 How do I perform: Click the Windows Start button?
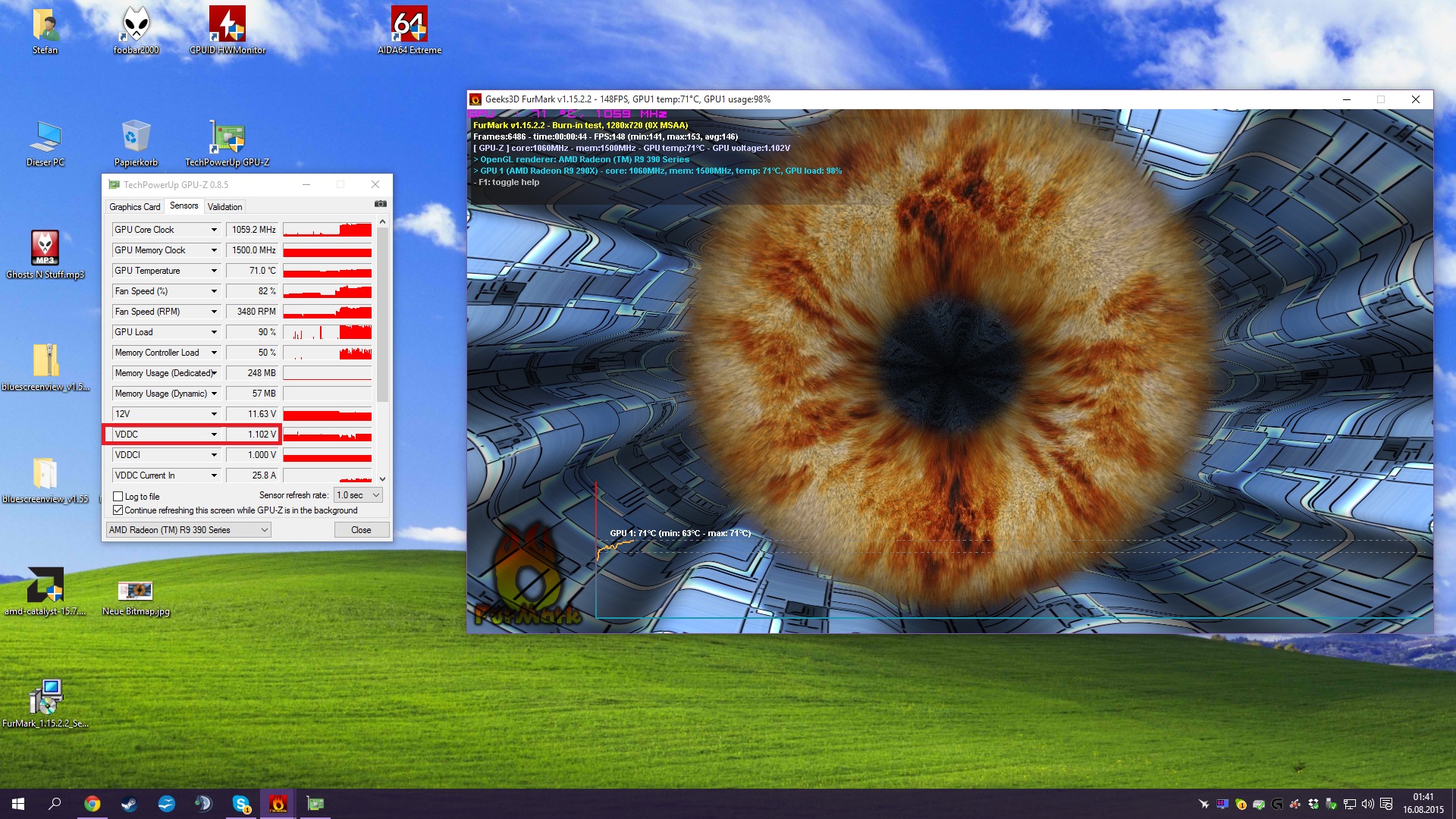point(18,804)
